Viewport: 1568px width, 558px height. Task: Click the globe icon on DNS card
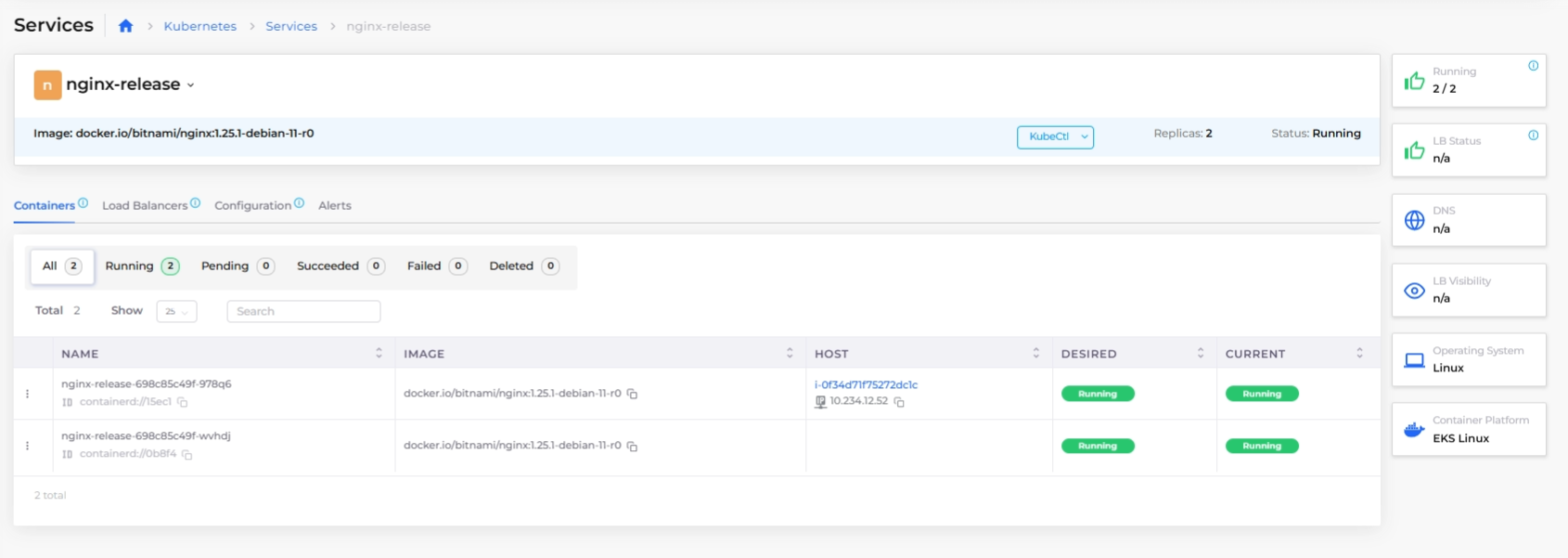pos(1415,220)
